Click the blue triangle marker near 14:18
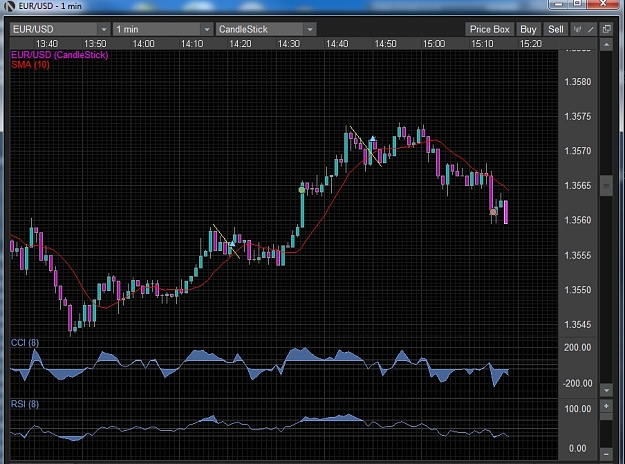Image resolution: width=625 pixels, height=464 pixels. (x=232, y=243)
